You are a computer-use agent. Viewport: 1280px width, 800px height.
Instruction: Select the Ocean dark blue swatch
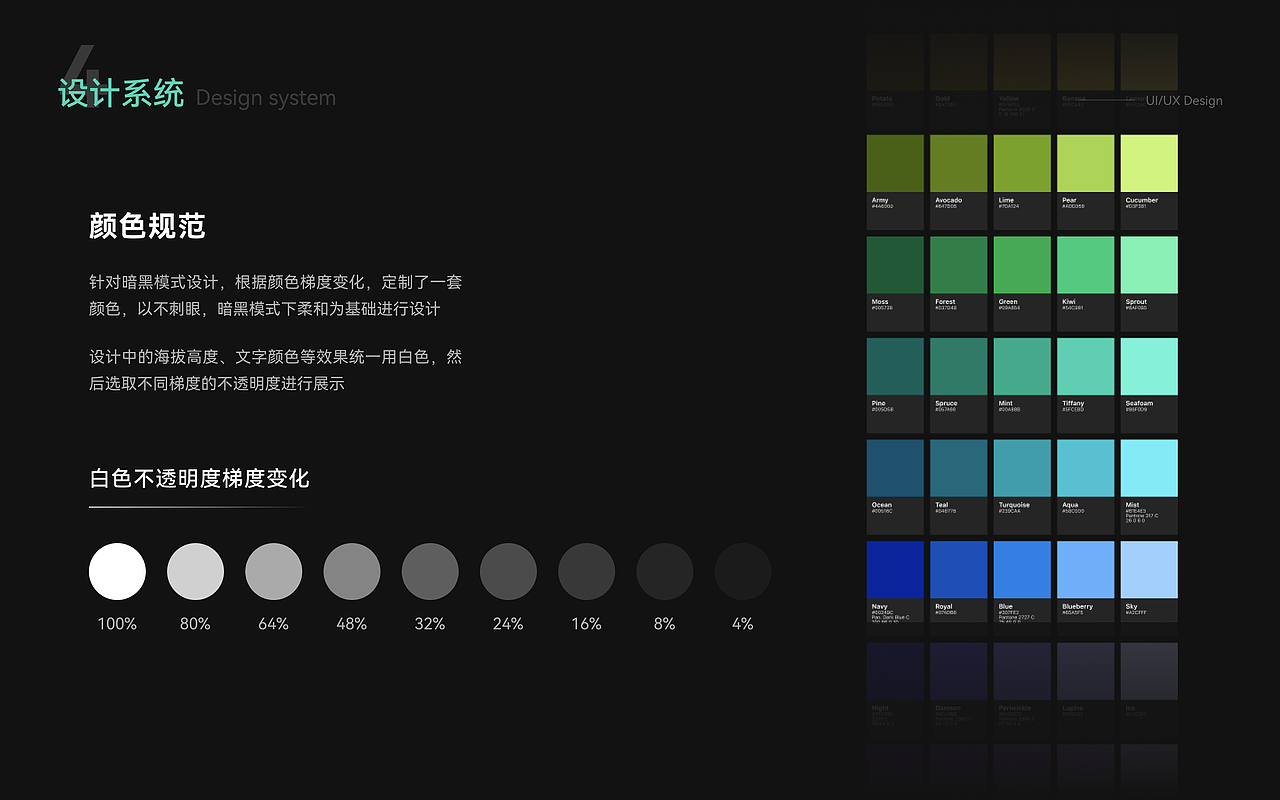click(x=895, y=468)
